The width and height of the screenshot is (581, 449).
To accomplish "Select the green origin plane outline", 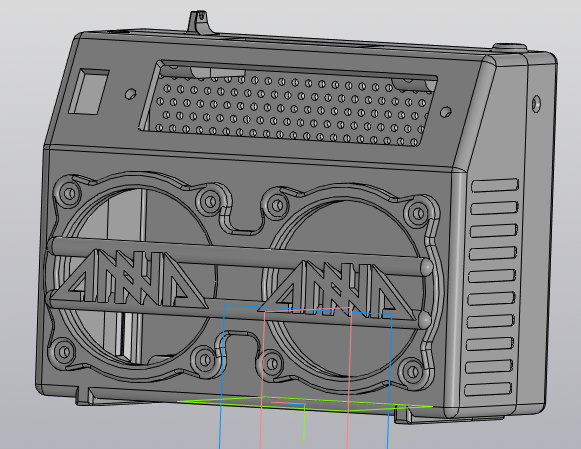I will (305, 404).
